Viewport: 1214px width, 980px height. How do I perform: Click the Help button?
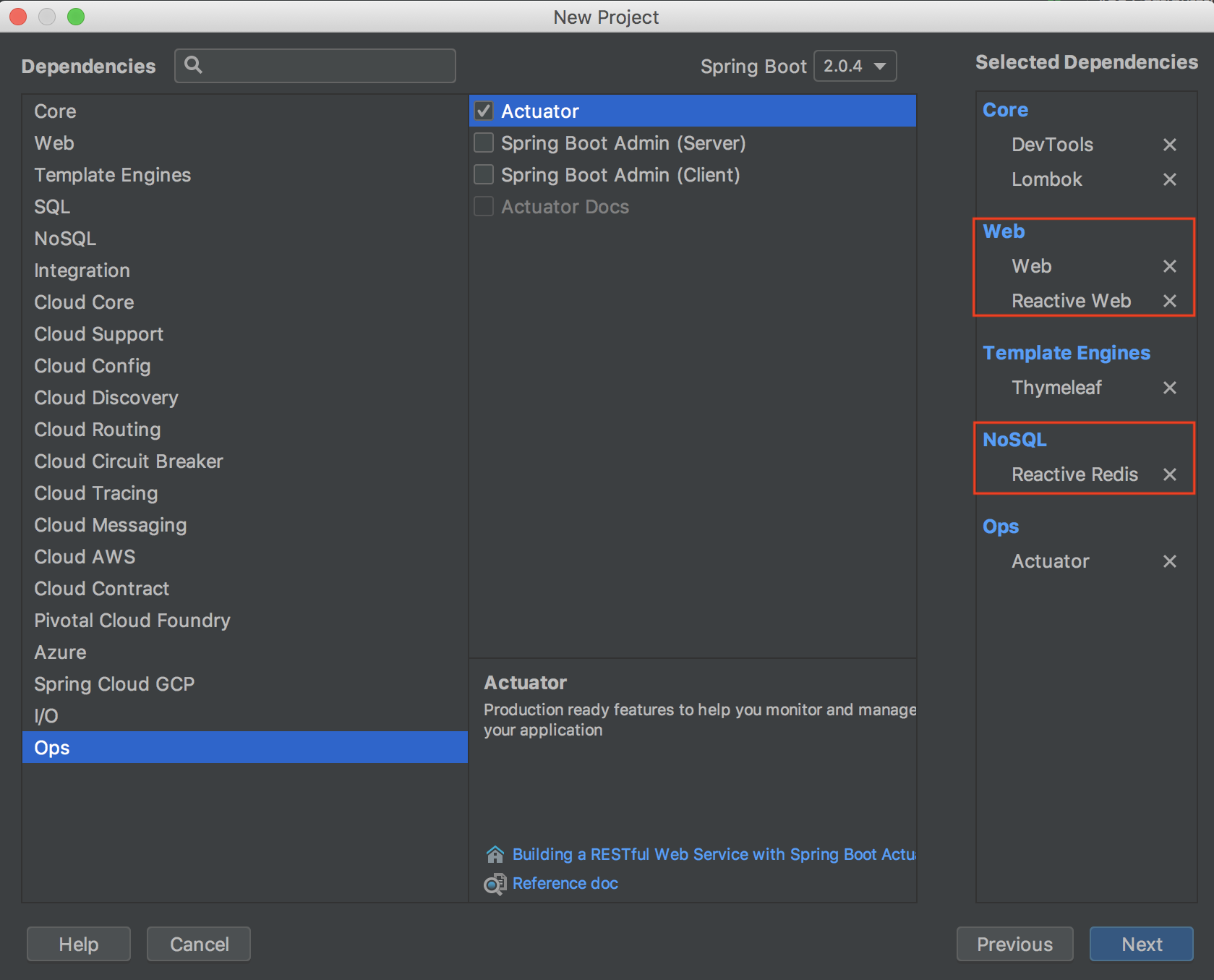click(x=79, y=944)
